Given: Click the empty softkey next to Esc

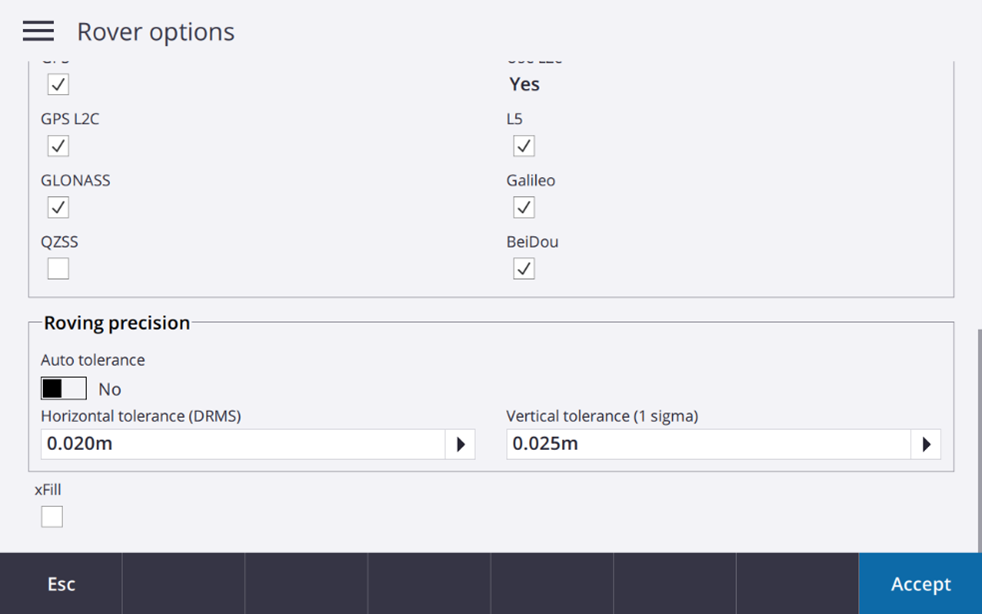Looking at the screenshot, I should [x=183, y=584].
